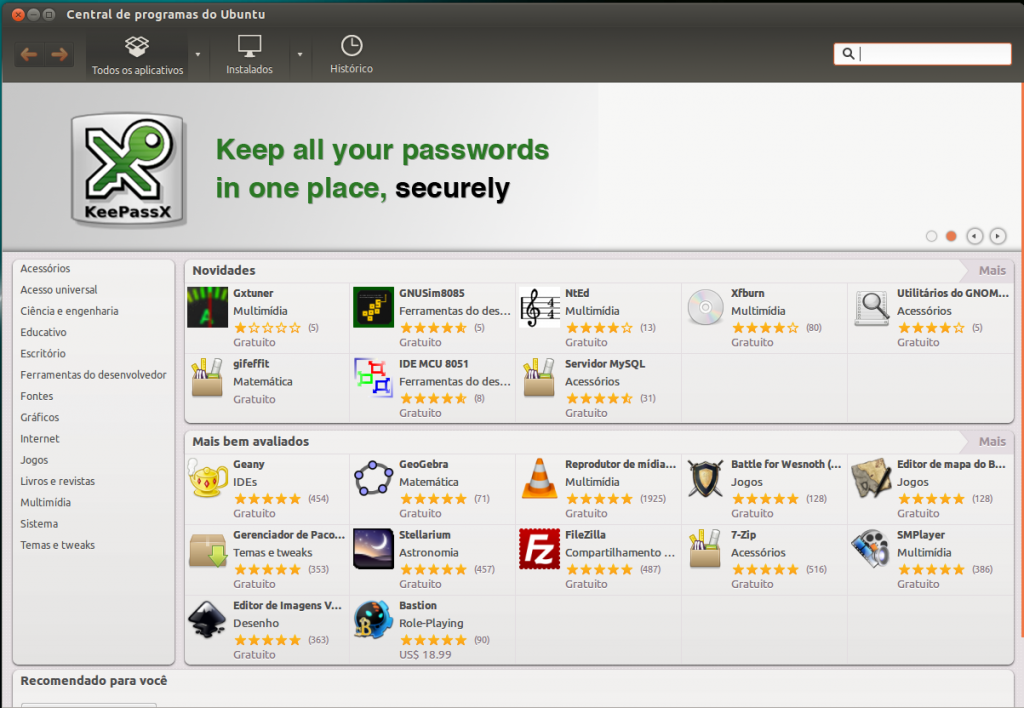Show the Instalados software view
Screen dimensions: 1024x708
249,55
